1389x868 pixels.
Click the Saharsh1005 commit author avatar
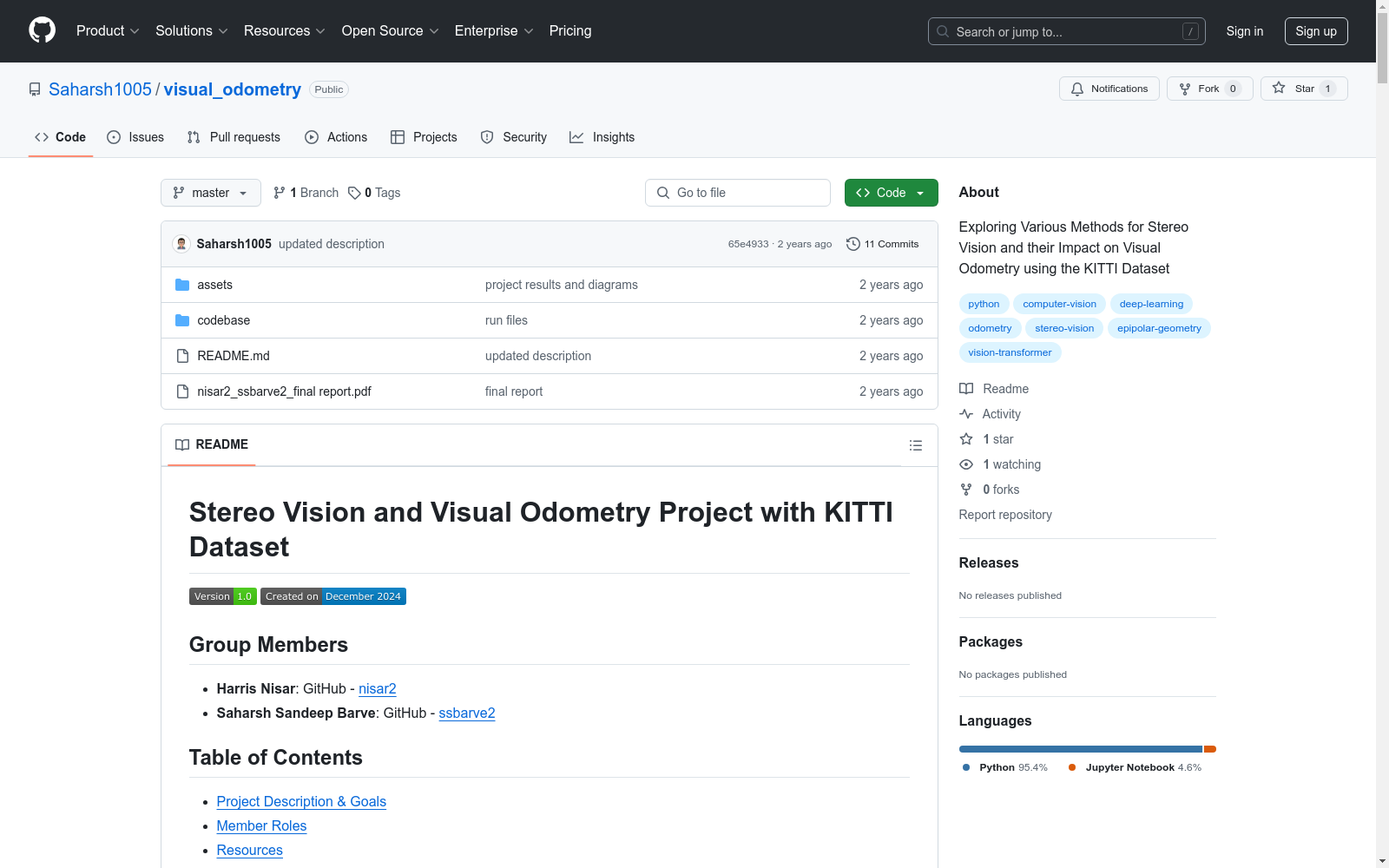coord(181,244)
